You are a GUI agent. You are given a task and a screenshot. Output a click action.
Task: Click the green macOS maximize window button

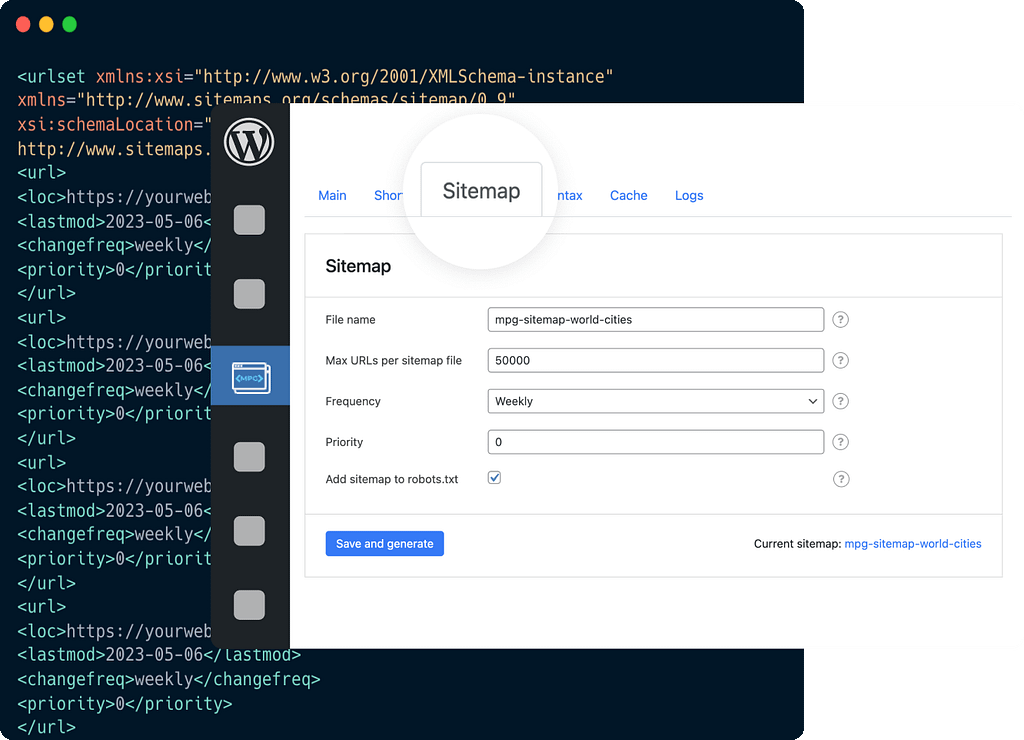(69, 24)
